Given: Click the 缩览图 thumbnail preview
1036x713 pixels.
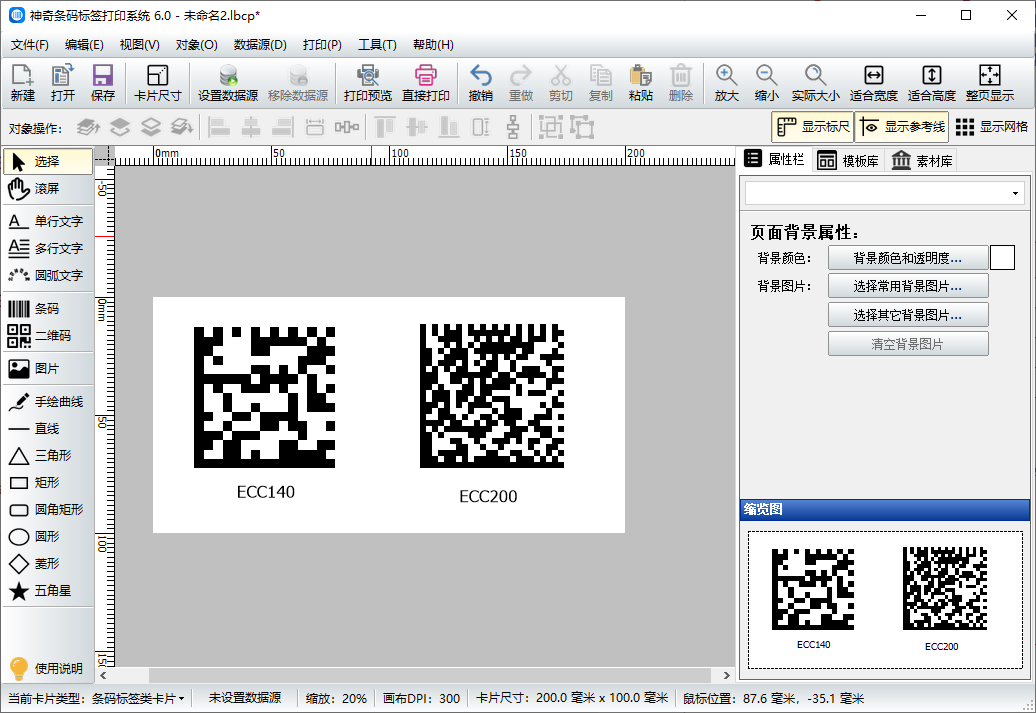Looking at the screenshot, I should pos(885,600).
